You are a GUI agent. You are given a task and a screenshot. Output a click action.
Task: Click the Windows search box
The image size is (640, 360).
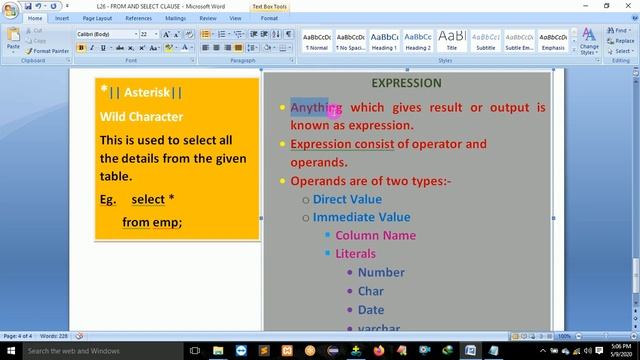pyautogui.click(x=103, y=351)
